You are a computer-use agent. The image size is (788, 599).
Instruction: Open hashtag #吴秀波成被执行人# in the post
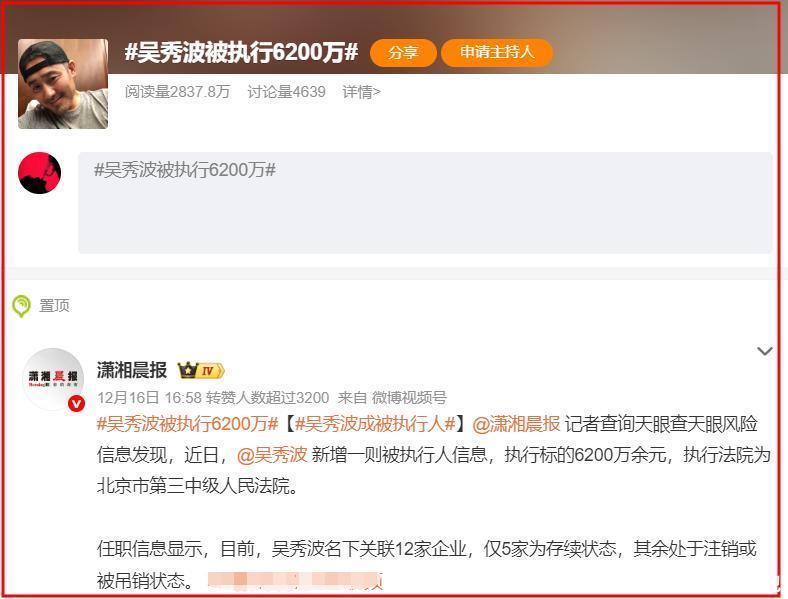(x=375, y=424)
